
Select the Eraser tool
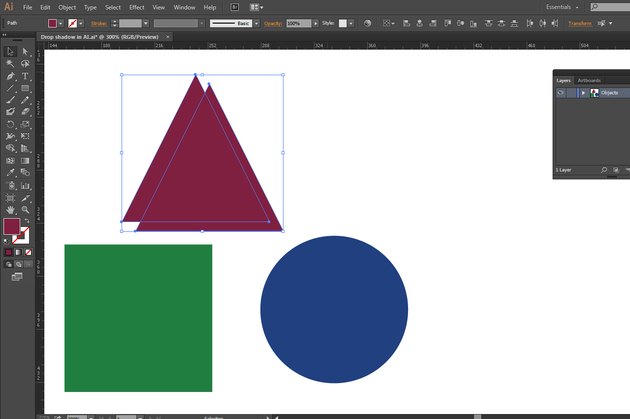click(x=25, y=112)
